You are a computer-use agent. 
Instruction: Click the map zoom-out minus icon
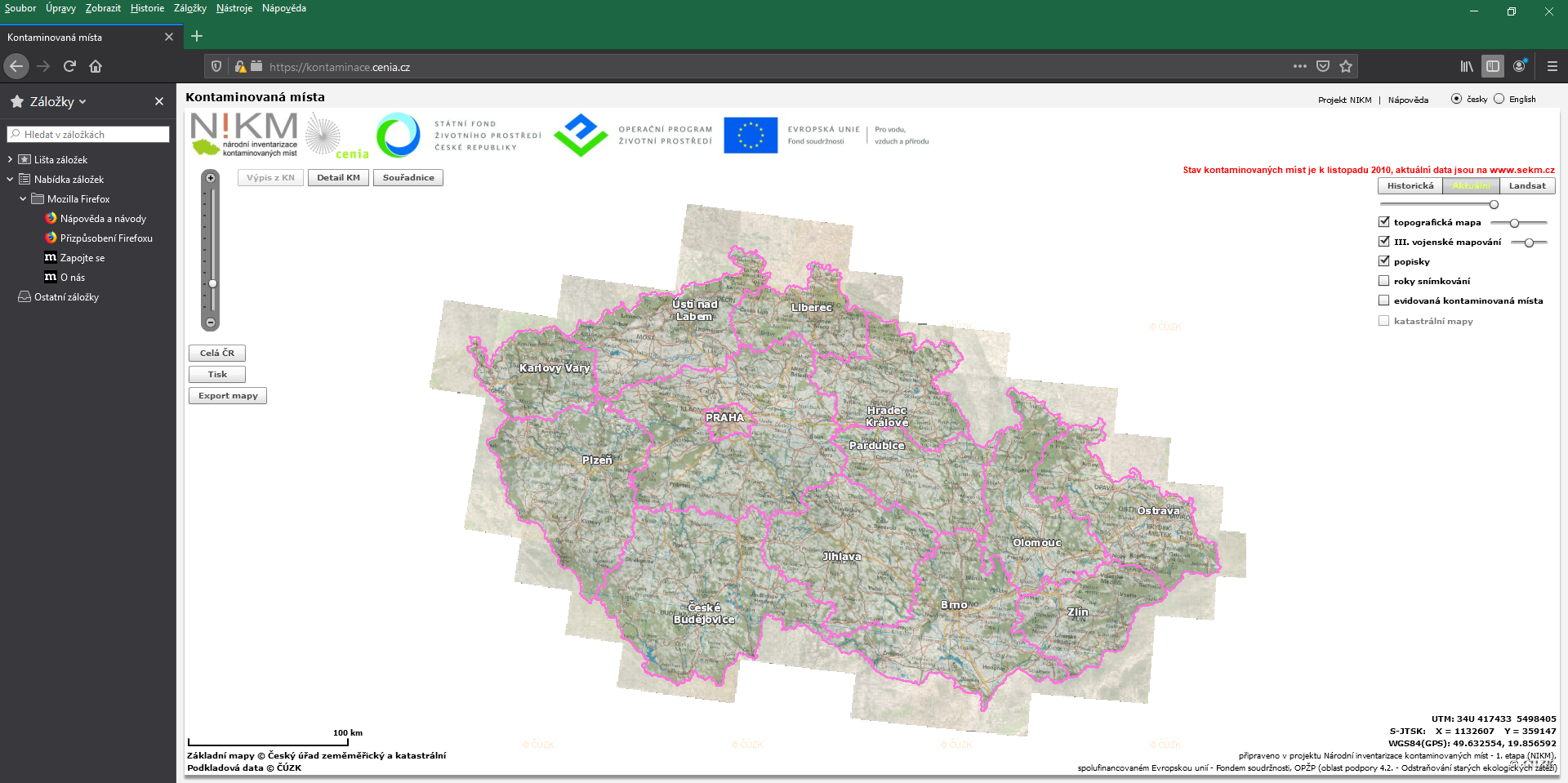coord(211,323)
